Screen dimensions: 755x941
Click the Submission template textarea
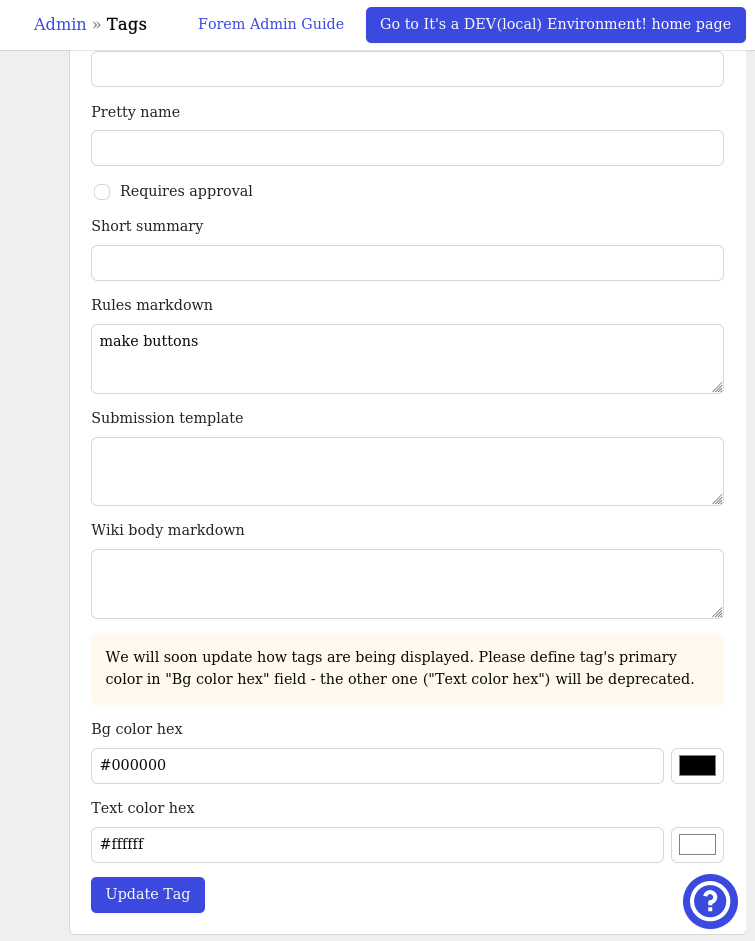point(407,470)
